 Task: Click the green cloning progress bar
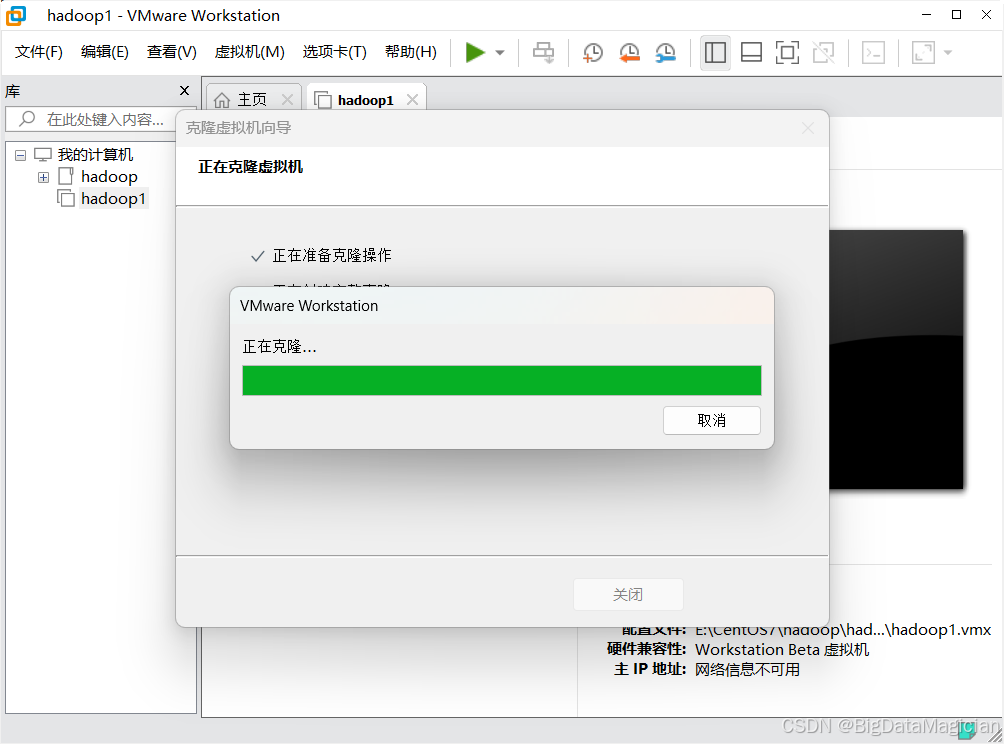coord(501,380)
